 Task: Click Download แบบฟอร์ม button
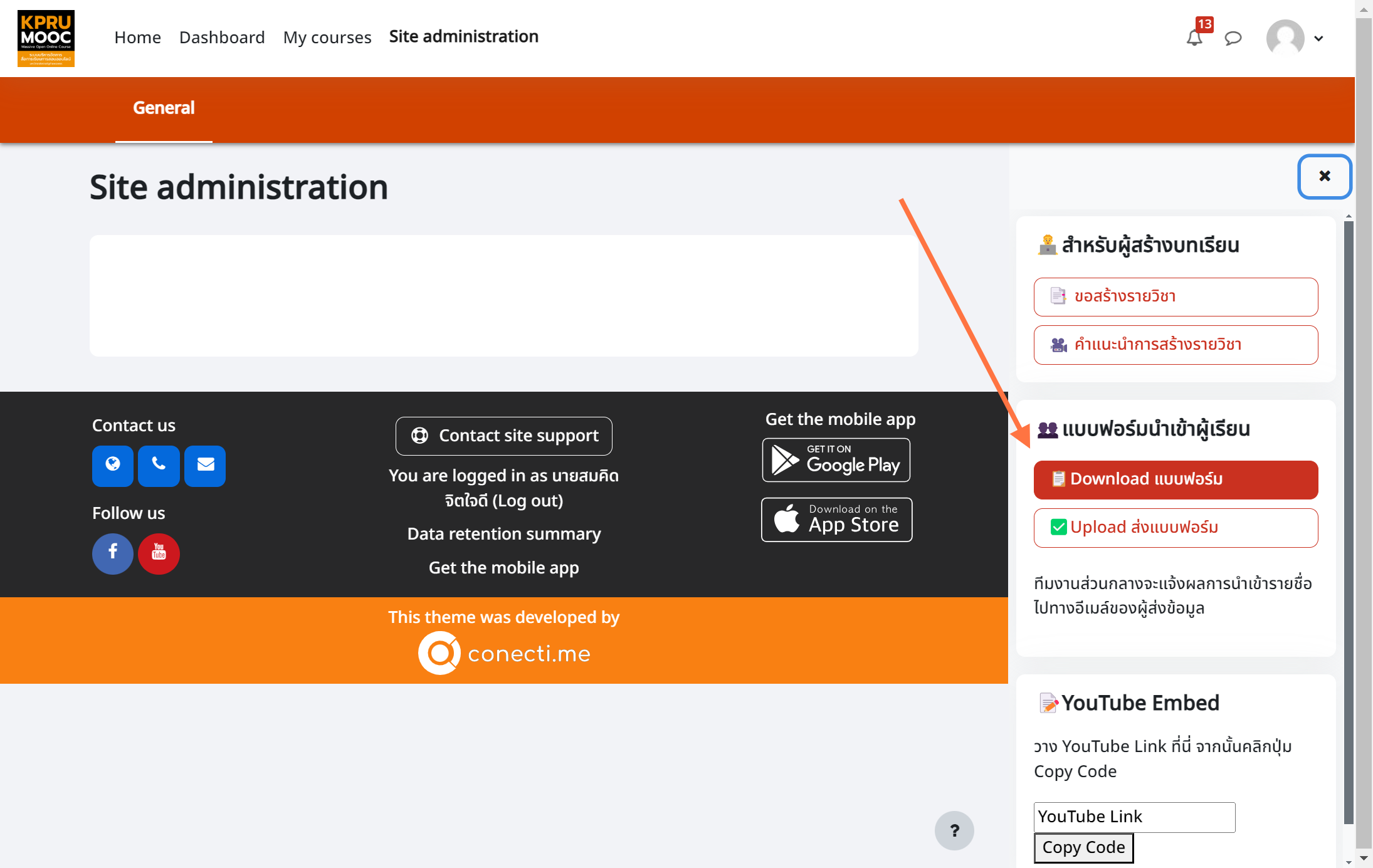[1176, 479]
